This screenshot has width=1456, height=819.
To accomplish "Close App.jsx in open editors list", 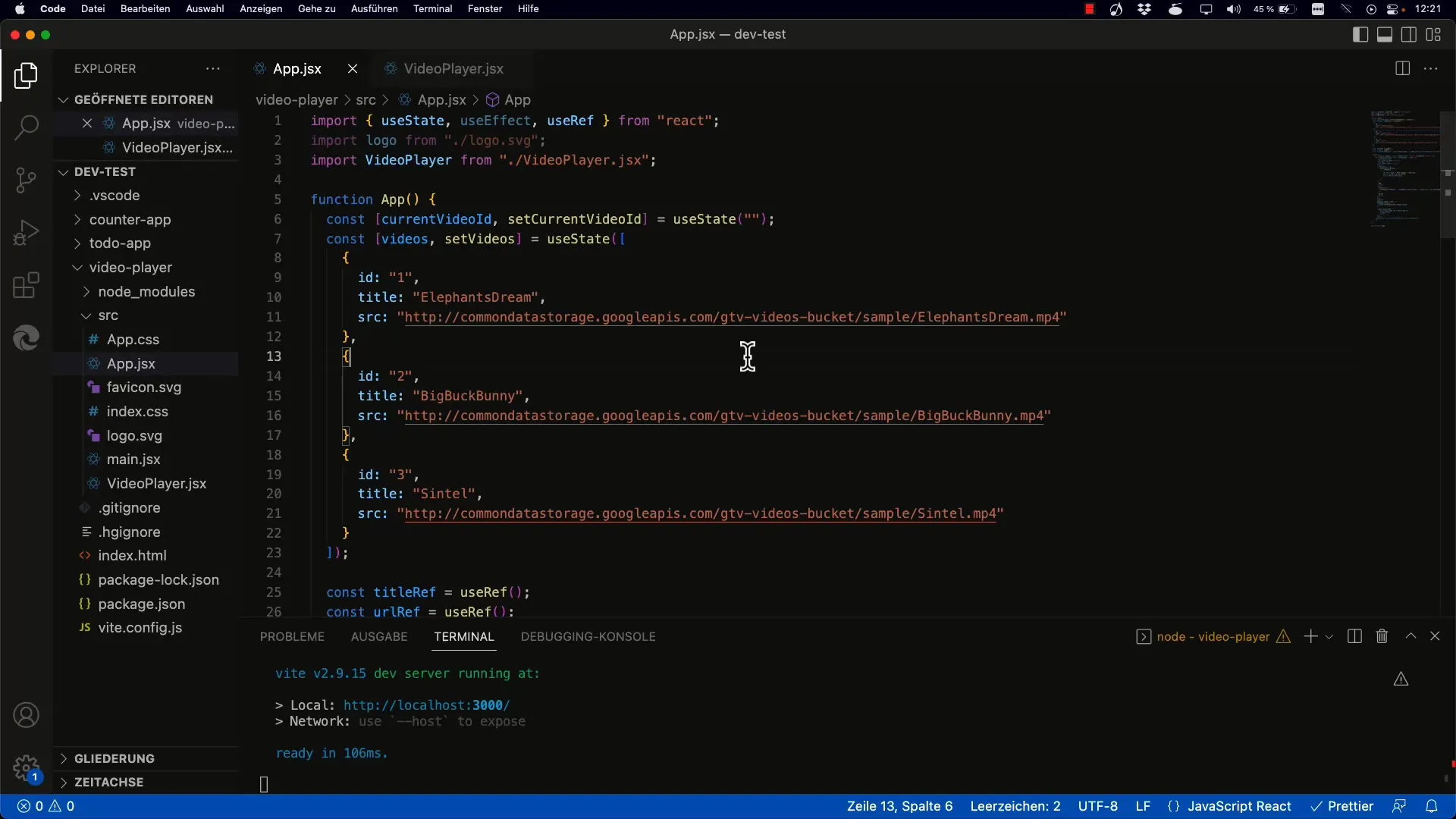I will 87,124.
